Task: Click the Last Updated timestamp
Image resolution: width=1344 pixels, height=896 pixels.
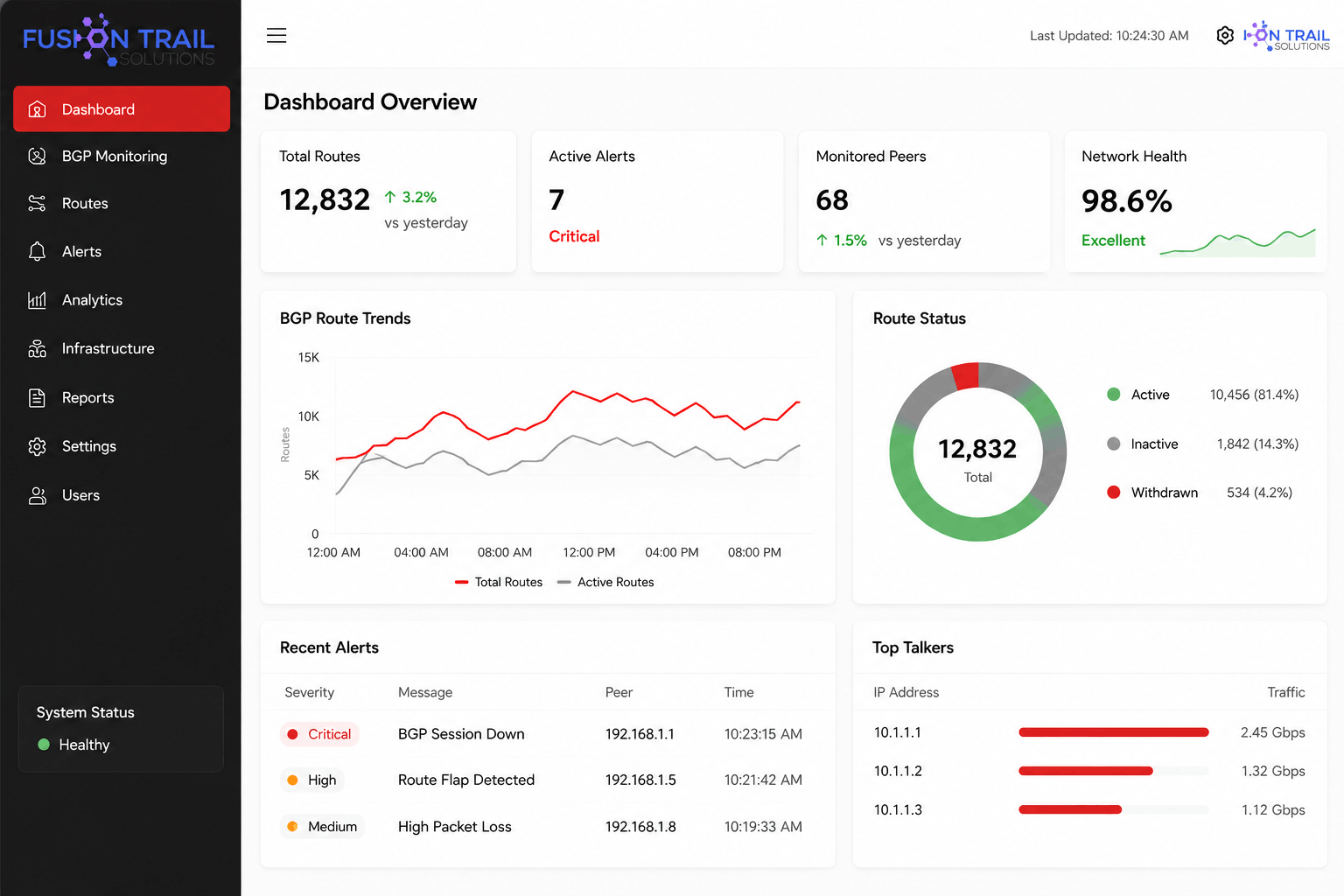Action: point(1109,36)
